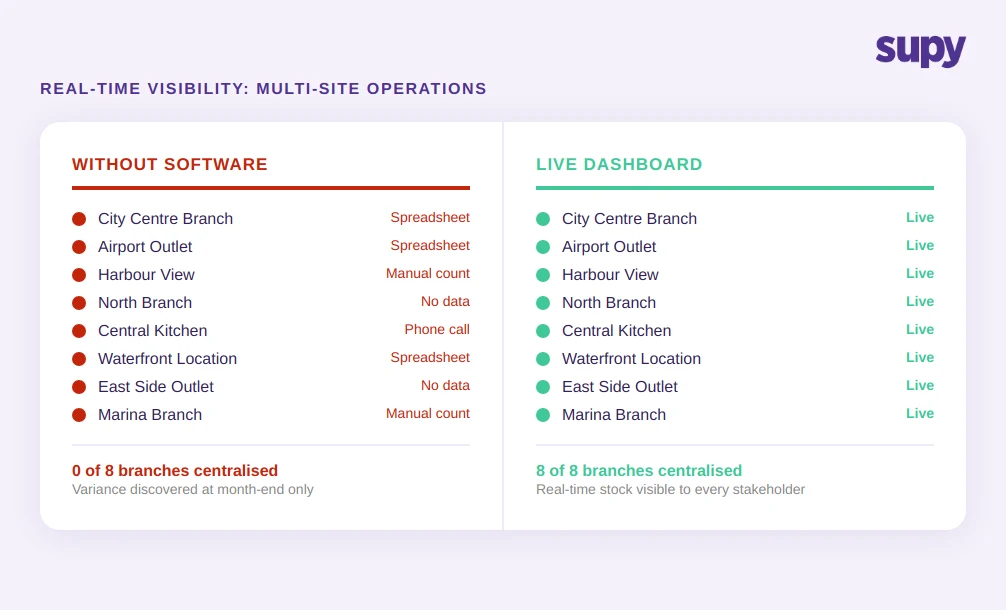
Task: Select Harbour View in Without Software list
Action: point(146,275)
